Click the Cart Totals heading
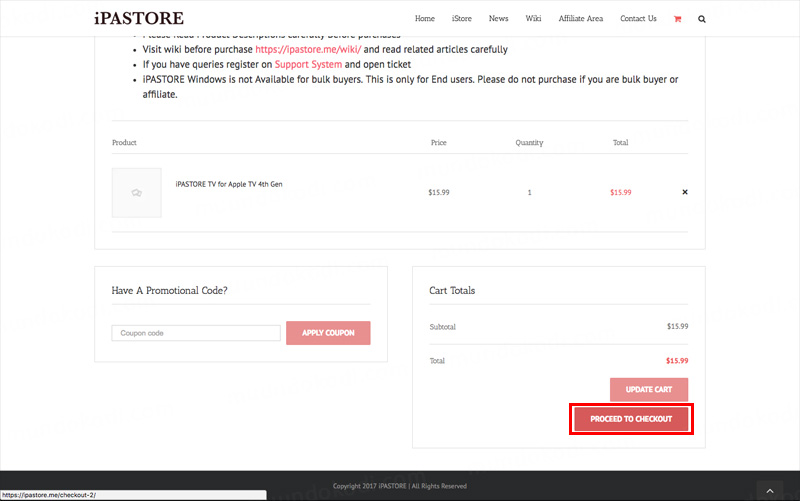 click(x=452, y=290)
